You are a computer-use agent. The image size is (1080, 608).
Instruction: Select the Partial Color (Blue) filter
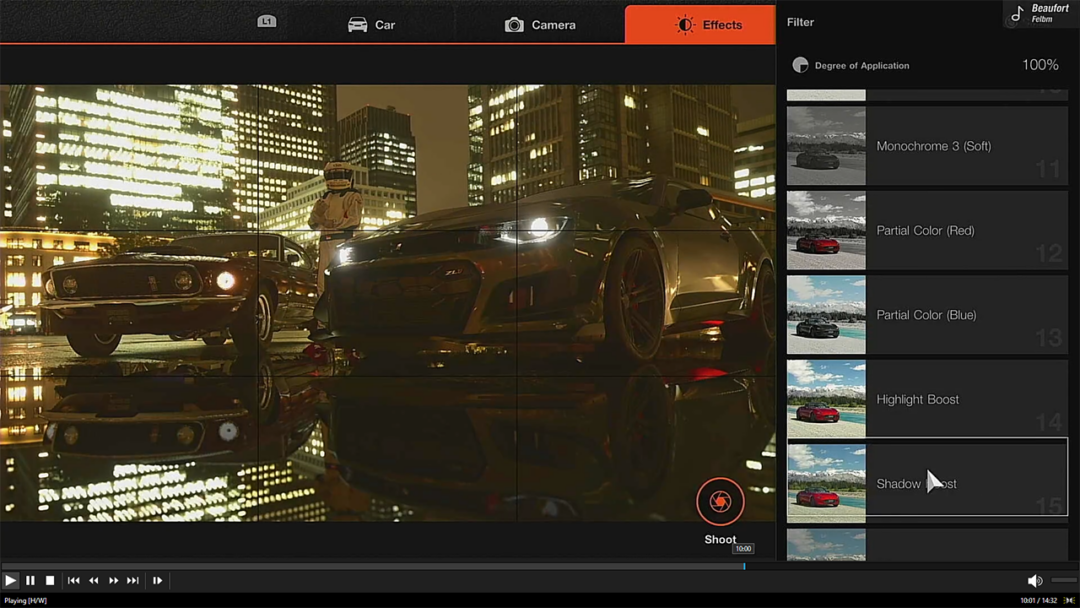pyautogui.click(x=927, y=315)
